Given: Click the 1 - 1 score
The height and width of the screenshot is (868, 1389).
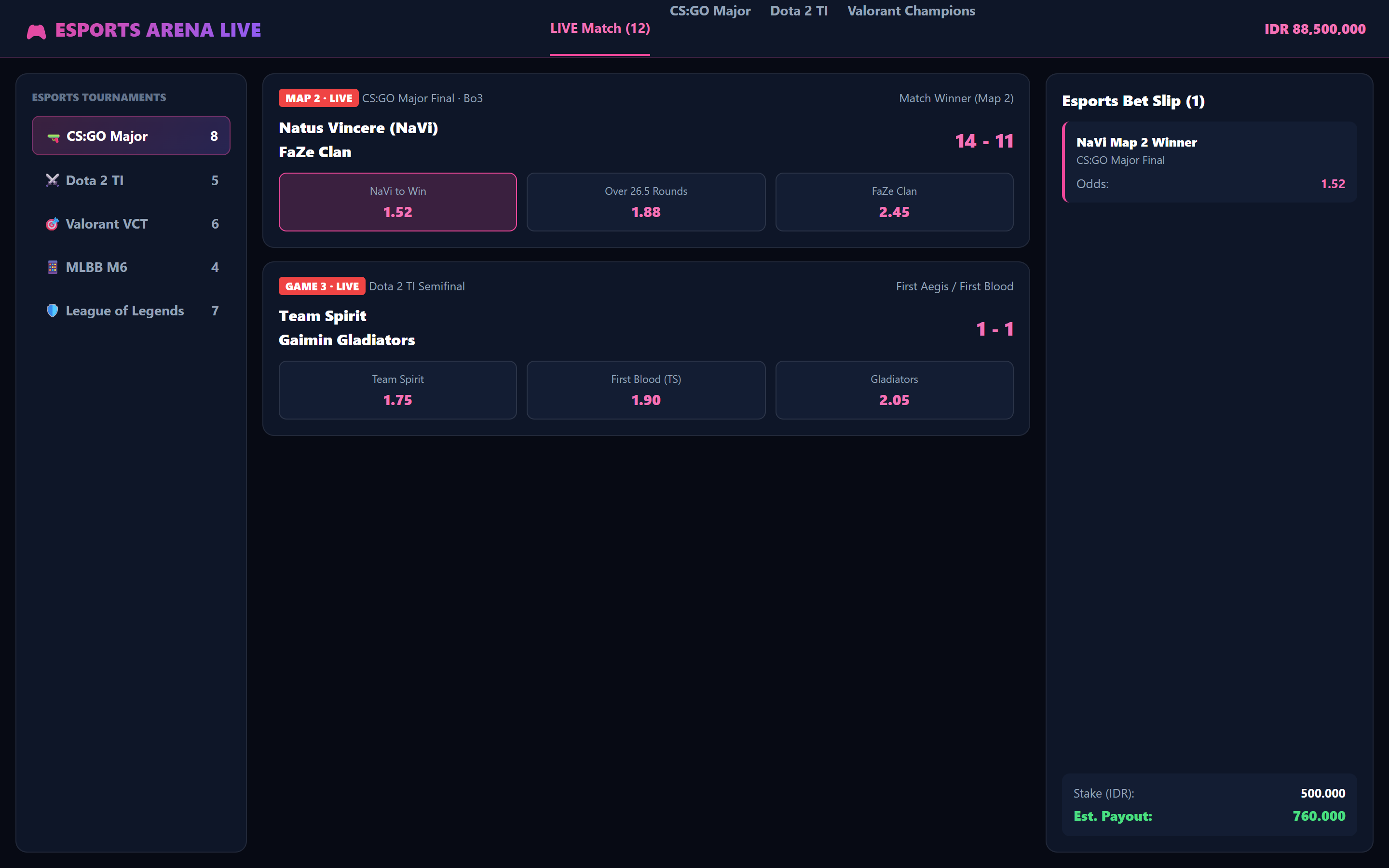Looking at the screenshot, I should (x=994, y=329).
